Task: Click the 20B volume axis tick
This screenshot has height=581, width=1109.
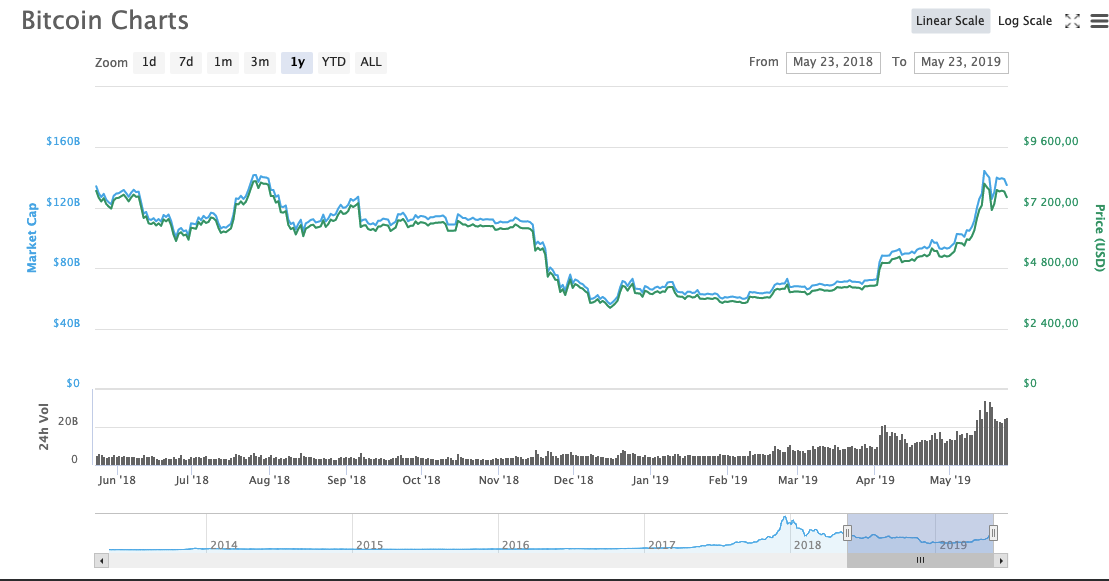Action: tap(68, 422)
